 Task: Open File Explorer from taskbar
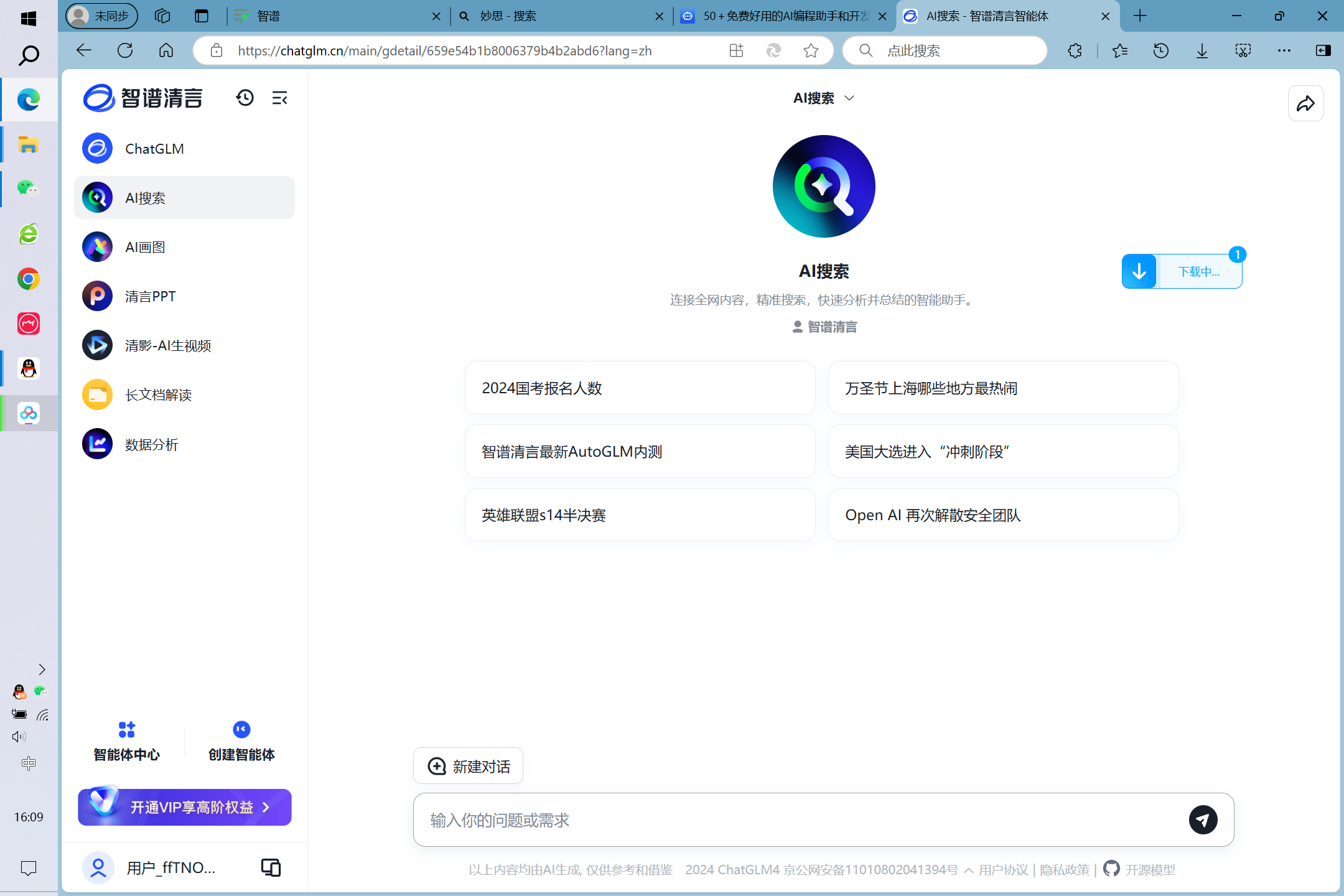(29, 144)
